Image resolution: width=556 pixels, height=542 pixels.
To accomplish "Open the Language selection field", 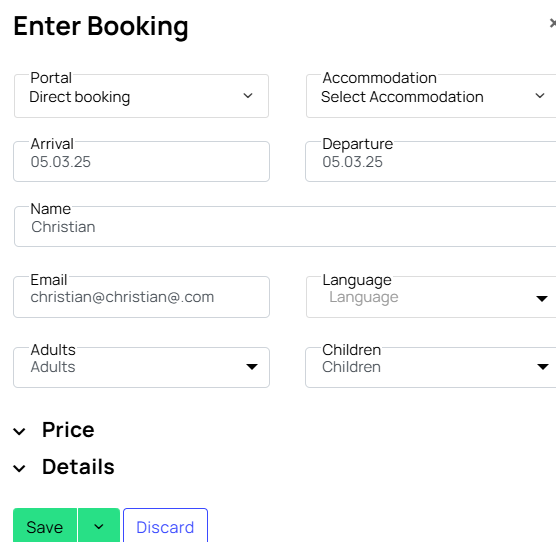I will coord(431,297).
